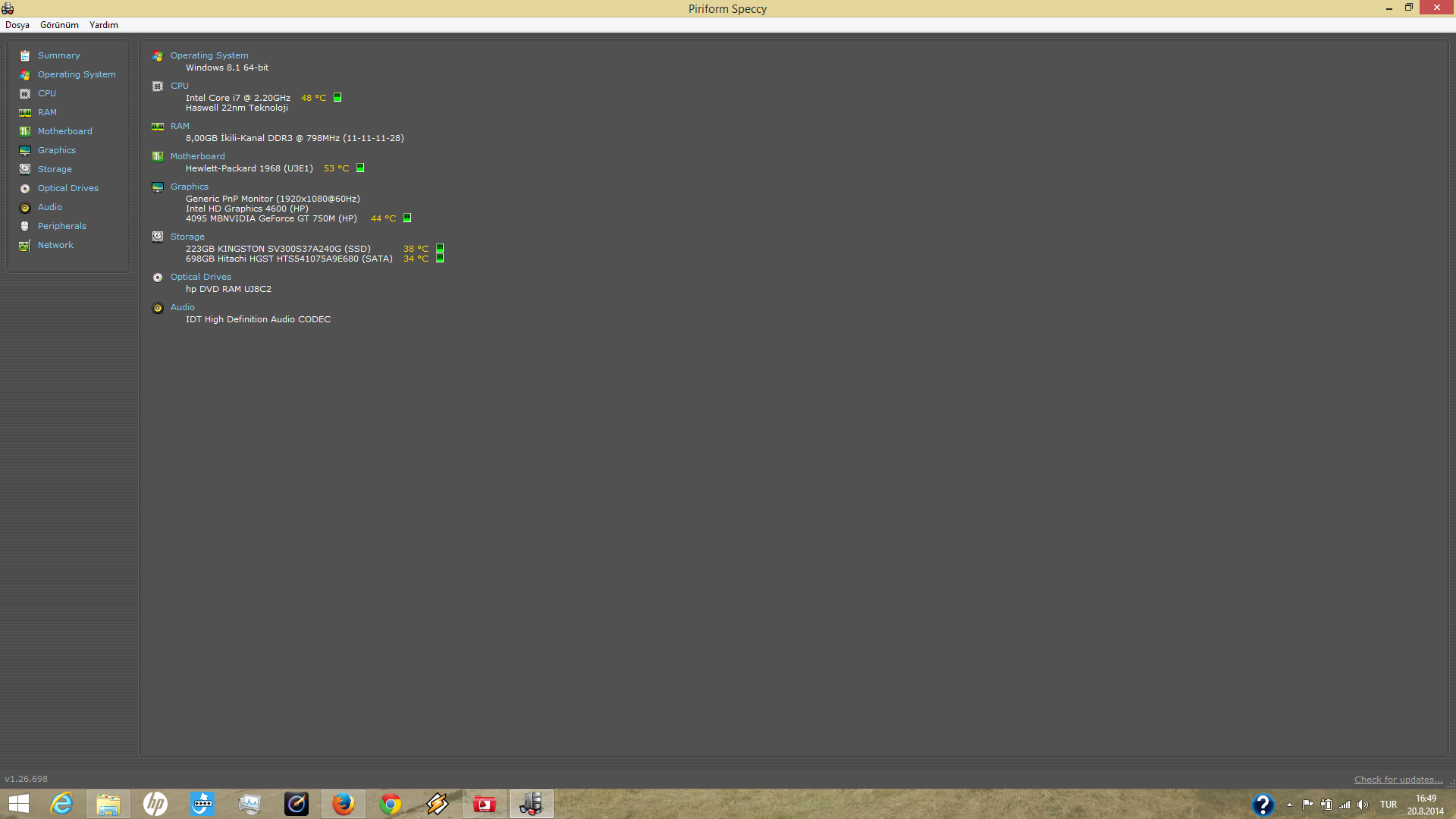
Task: Click the CPU temperature indicator icon
Action: click(x=337, y=97)
